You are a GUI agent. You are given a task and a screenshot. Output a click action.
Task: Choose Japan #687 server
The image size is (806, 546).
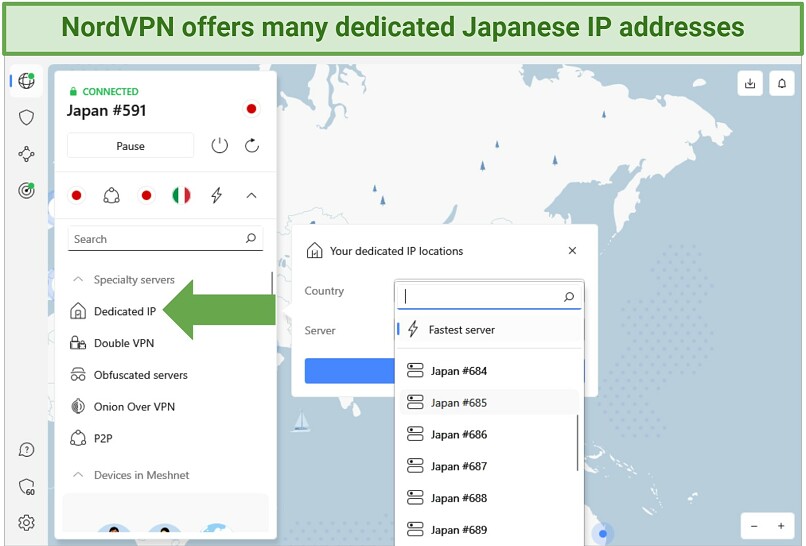489,466
